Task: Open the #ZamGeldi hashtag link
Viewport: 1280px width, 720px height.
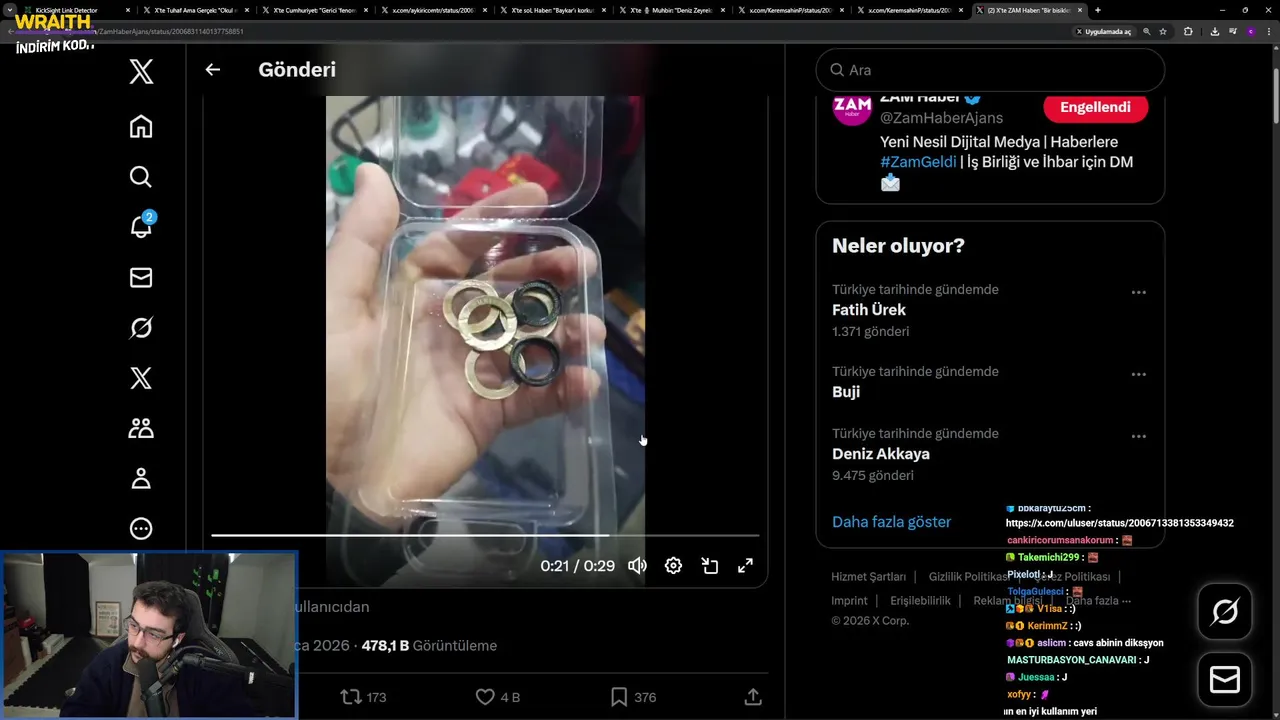Action: click(918, 162)
